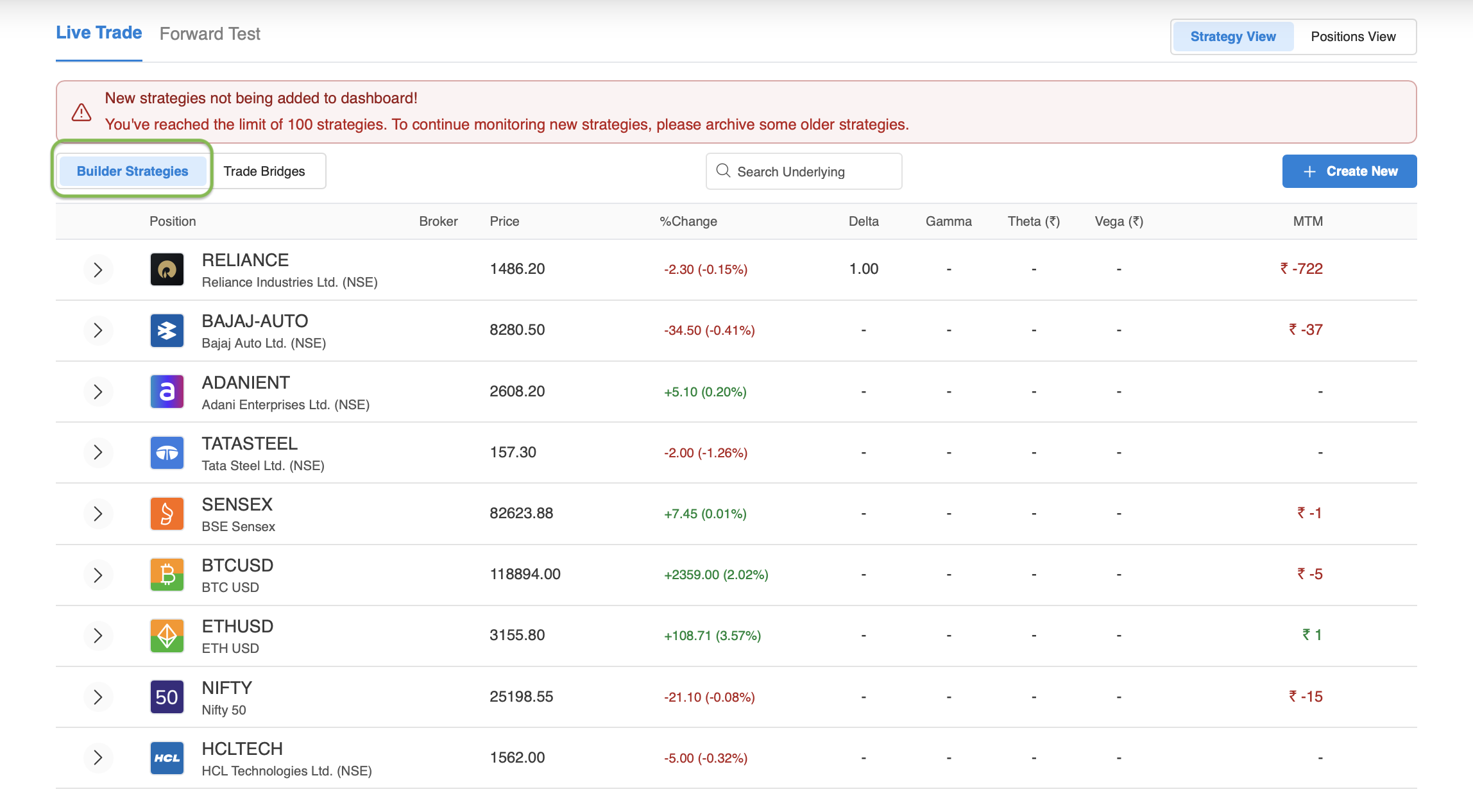Click ETHUSD MTM value ₹ 1
The image size is (1473, 812).
[x=1312, y=635]
